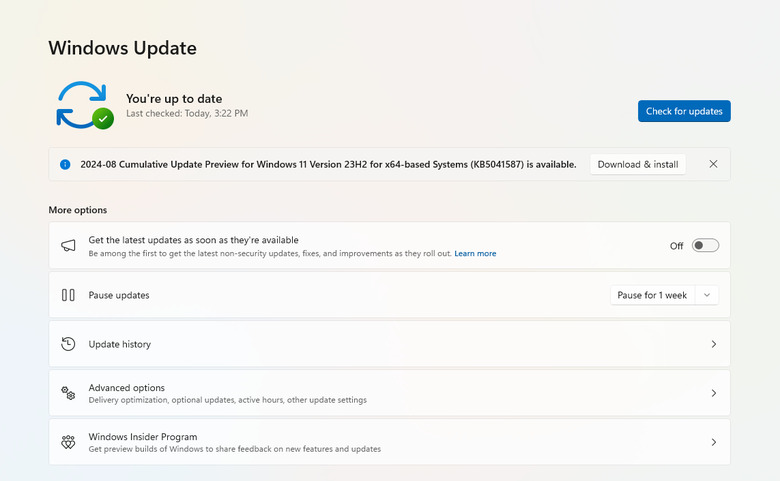Open the Update history entry
780x481 pixels.
[120, 344]
